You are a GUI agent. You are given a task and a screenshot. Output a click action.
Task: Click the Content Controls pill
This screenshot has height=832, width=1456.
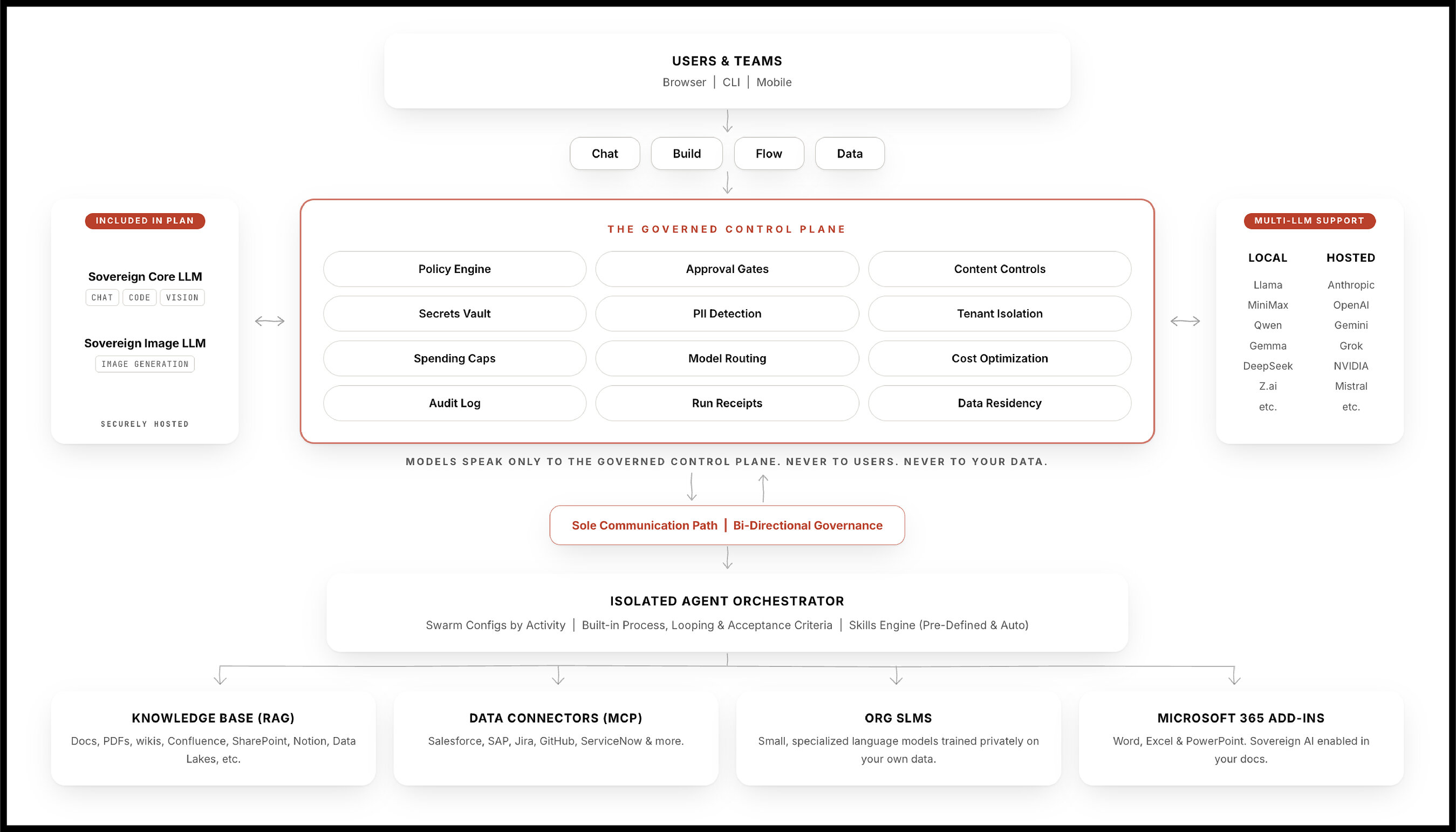click(1000, 269)
